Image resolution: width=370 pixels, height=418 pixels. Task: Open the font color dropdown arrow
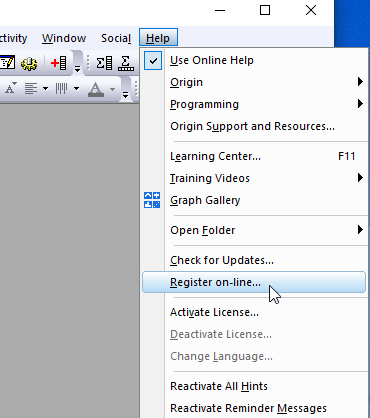click(112, 89)
